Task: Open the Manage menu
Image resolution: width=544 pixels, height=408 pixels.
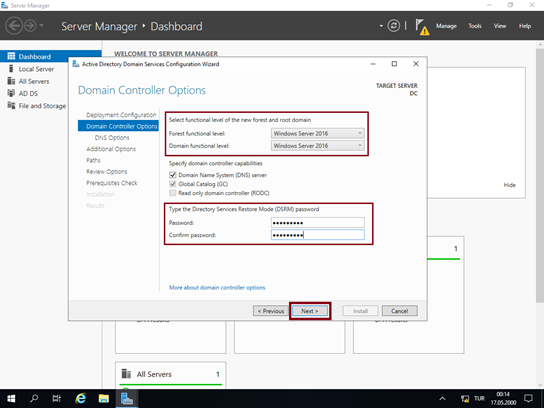Action: point(446,26)
